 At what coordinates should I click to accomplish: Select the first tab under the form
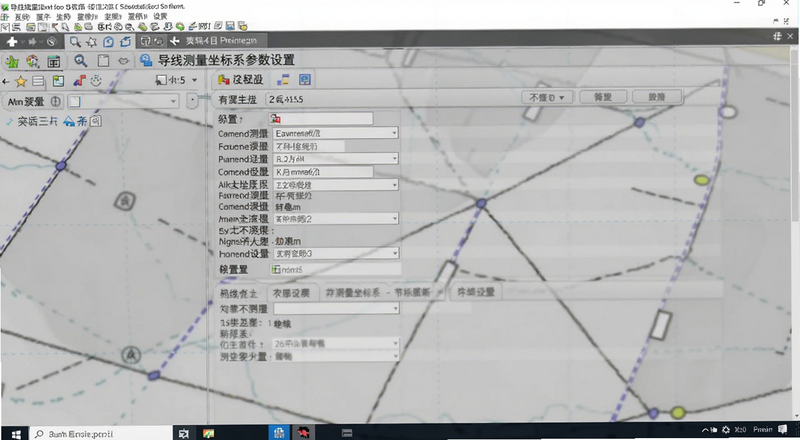coord(239,292)
